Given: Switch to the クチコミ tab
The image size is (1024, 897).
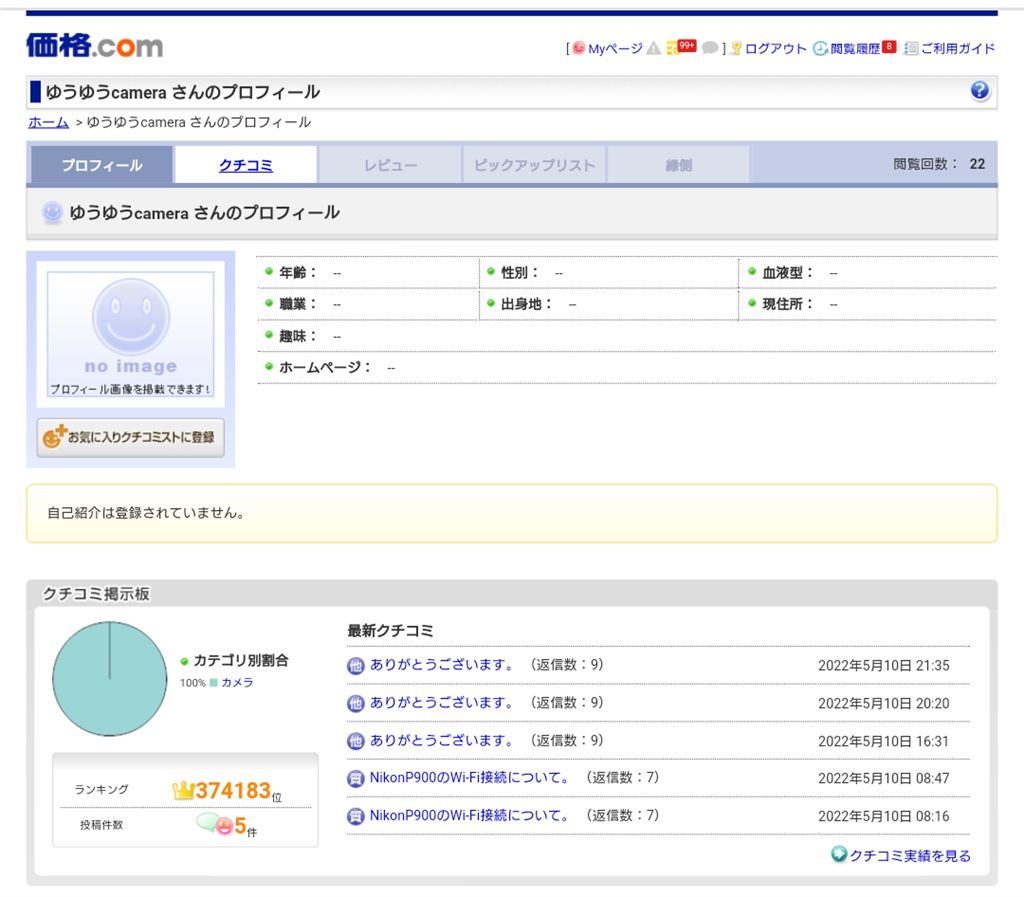Looking at the screenshot, I should click(246, 165).
